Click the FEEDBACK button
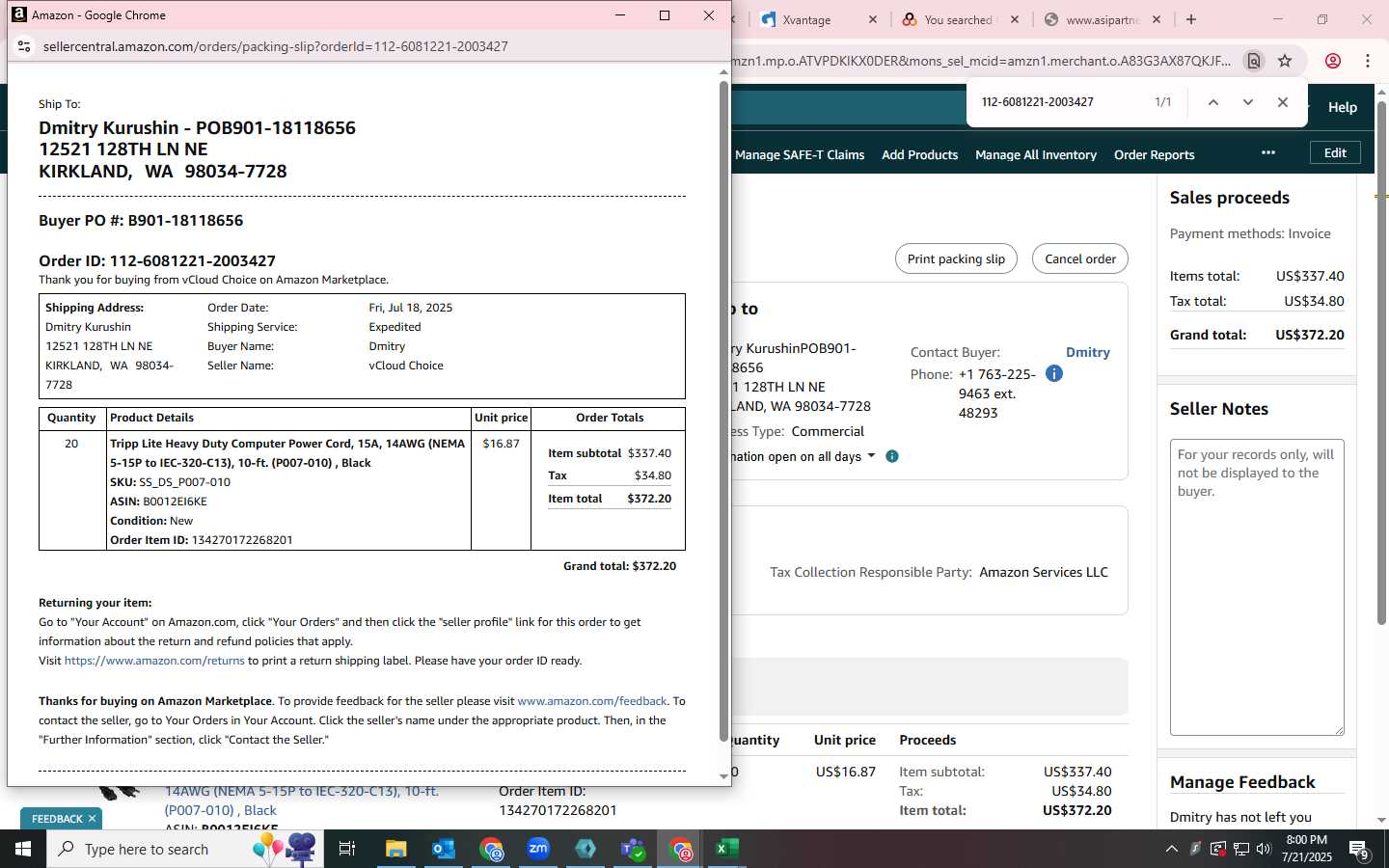 click(x=57, y=819)
